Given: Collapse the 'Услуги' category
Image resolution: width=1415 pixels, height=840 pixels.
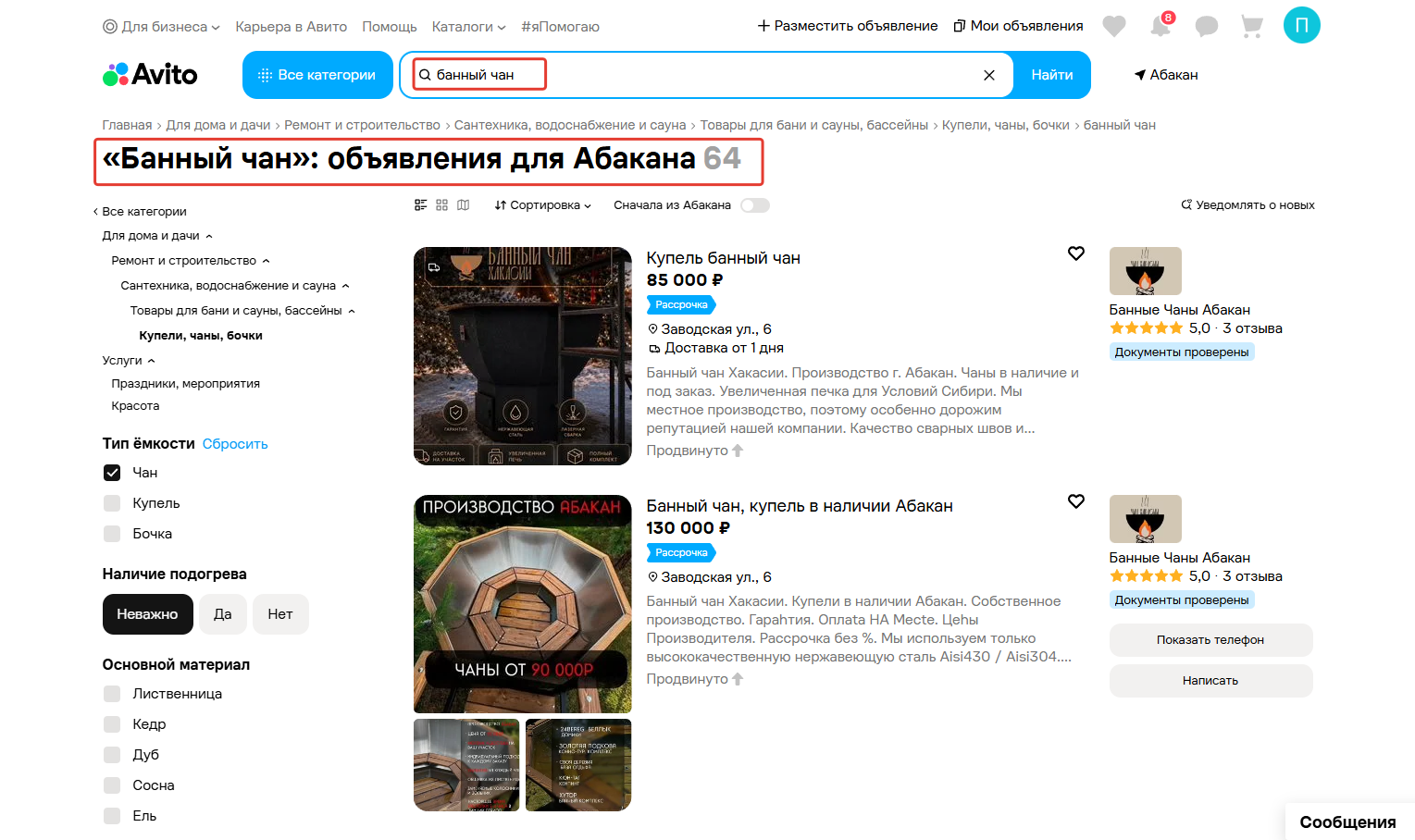Looking at the screenshot, I should click(x=152, y=361).
